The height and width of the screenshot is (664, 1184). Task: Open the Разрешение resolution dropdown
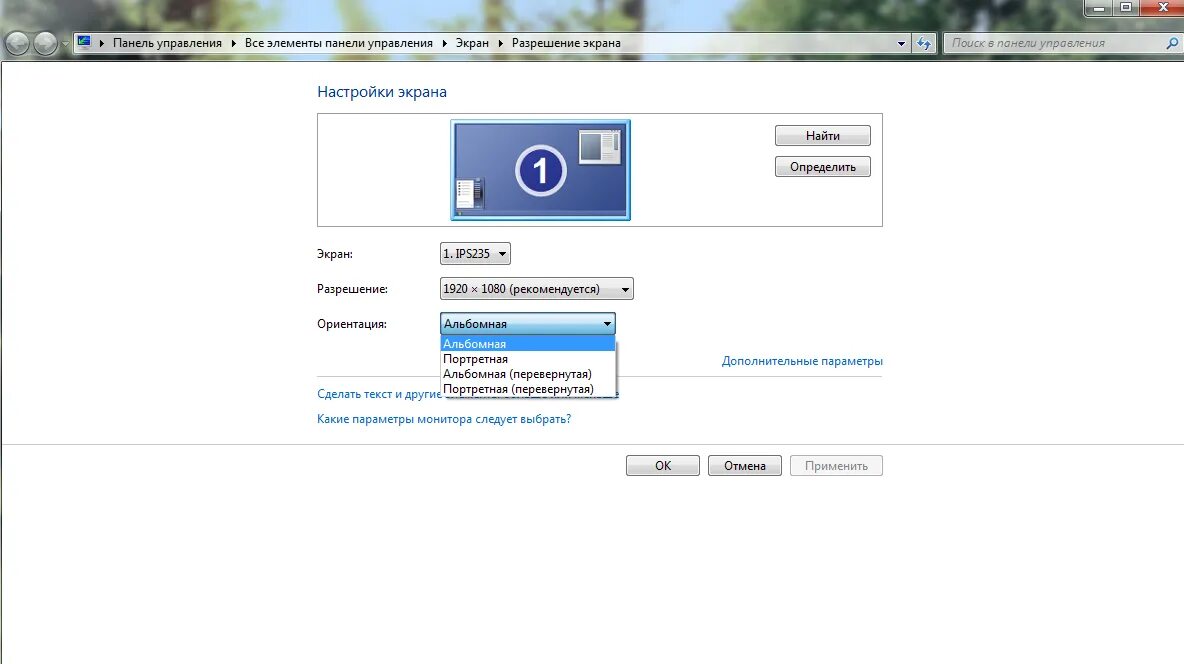537,289
